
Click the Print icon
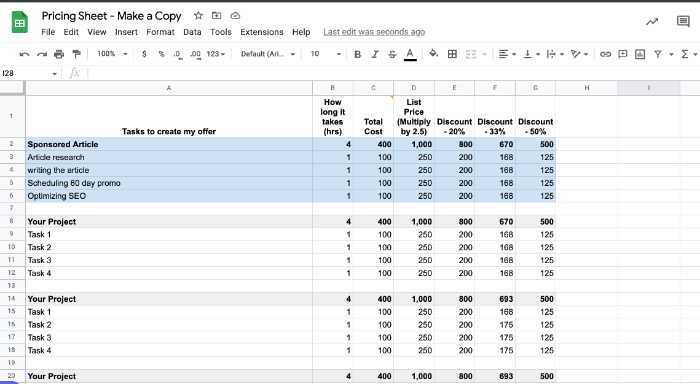59,54
